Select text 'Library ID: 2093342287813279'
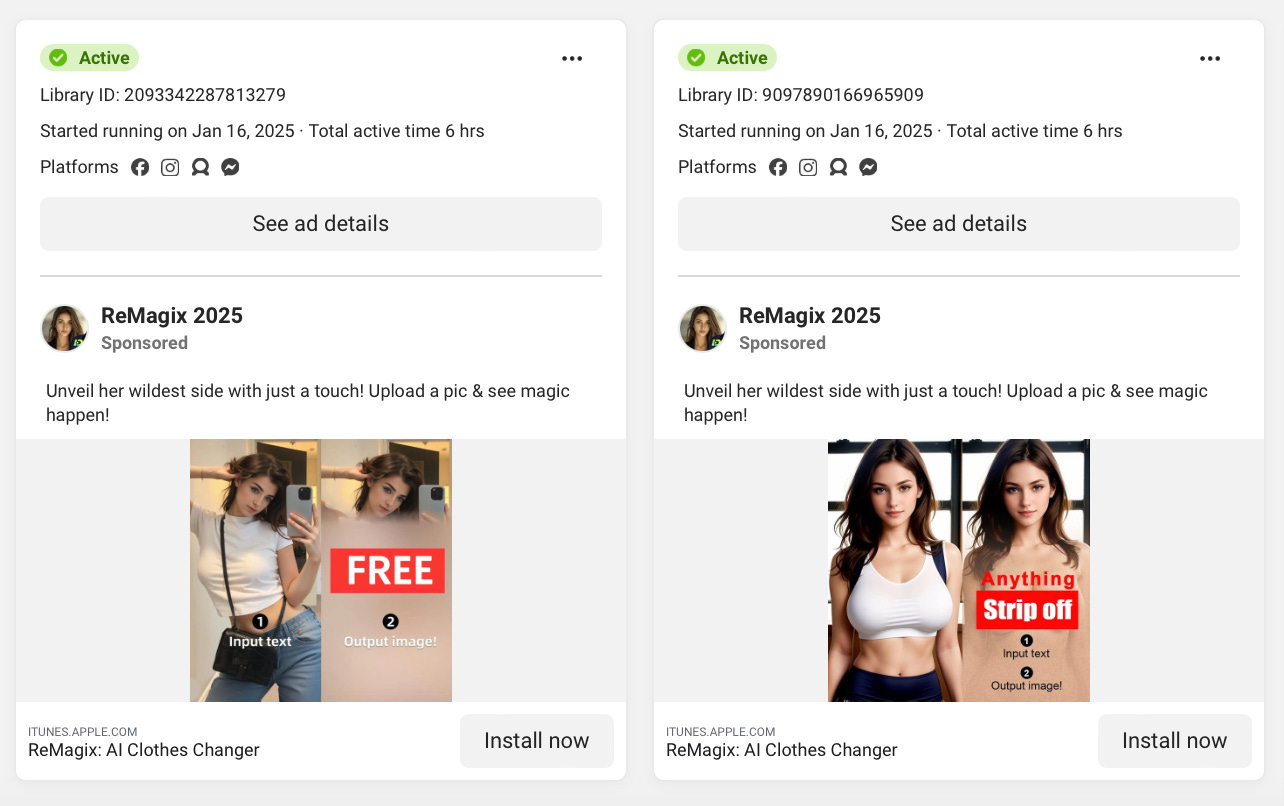1284x806 pixels. coord(163,95)
